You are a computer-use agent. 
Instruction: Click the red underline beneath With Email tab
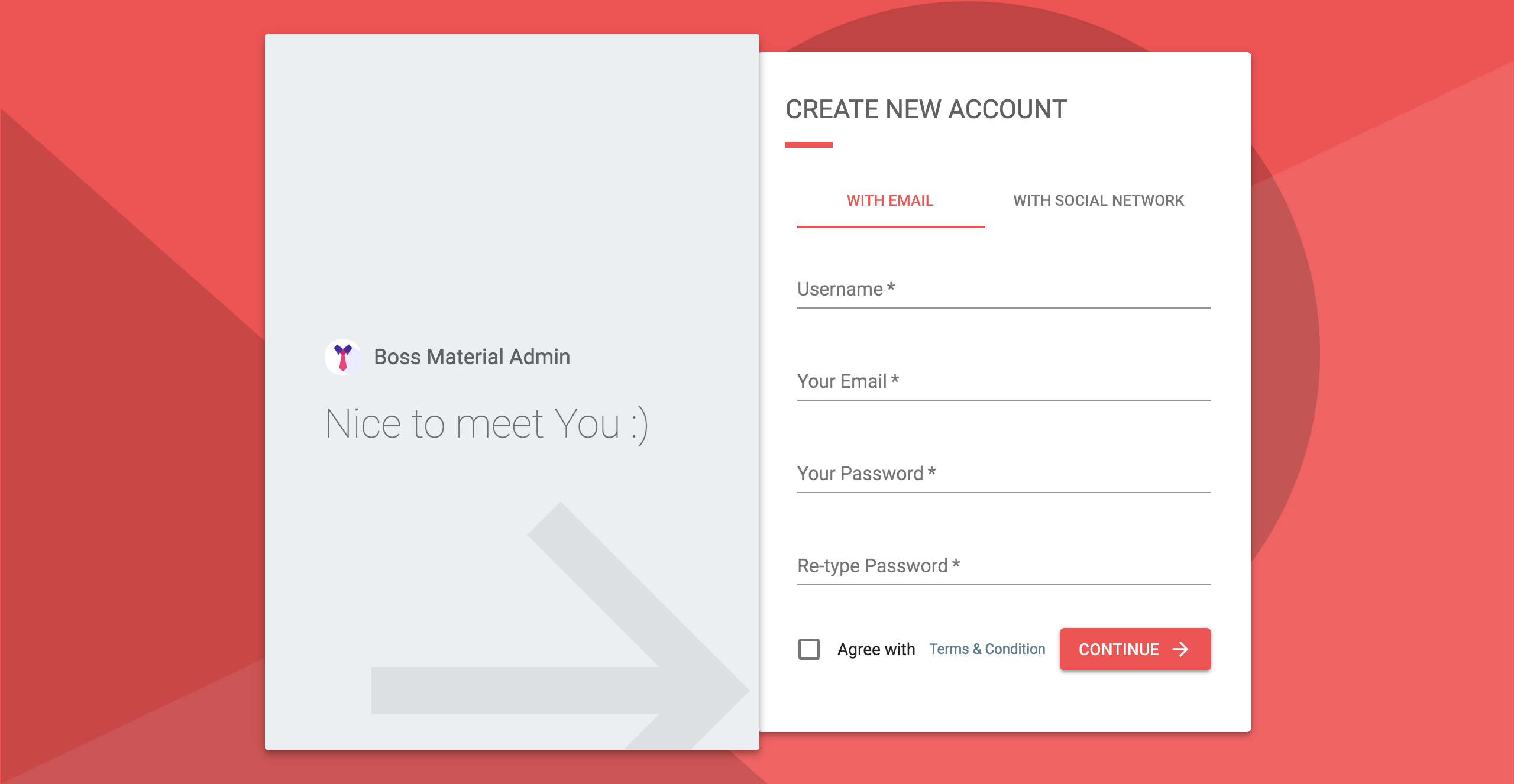tap(891, 226)
